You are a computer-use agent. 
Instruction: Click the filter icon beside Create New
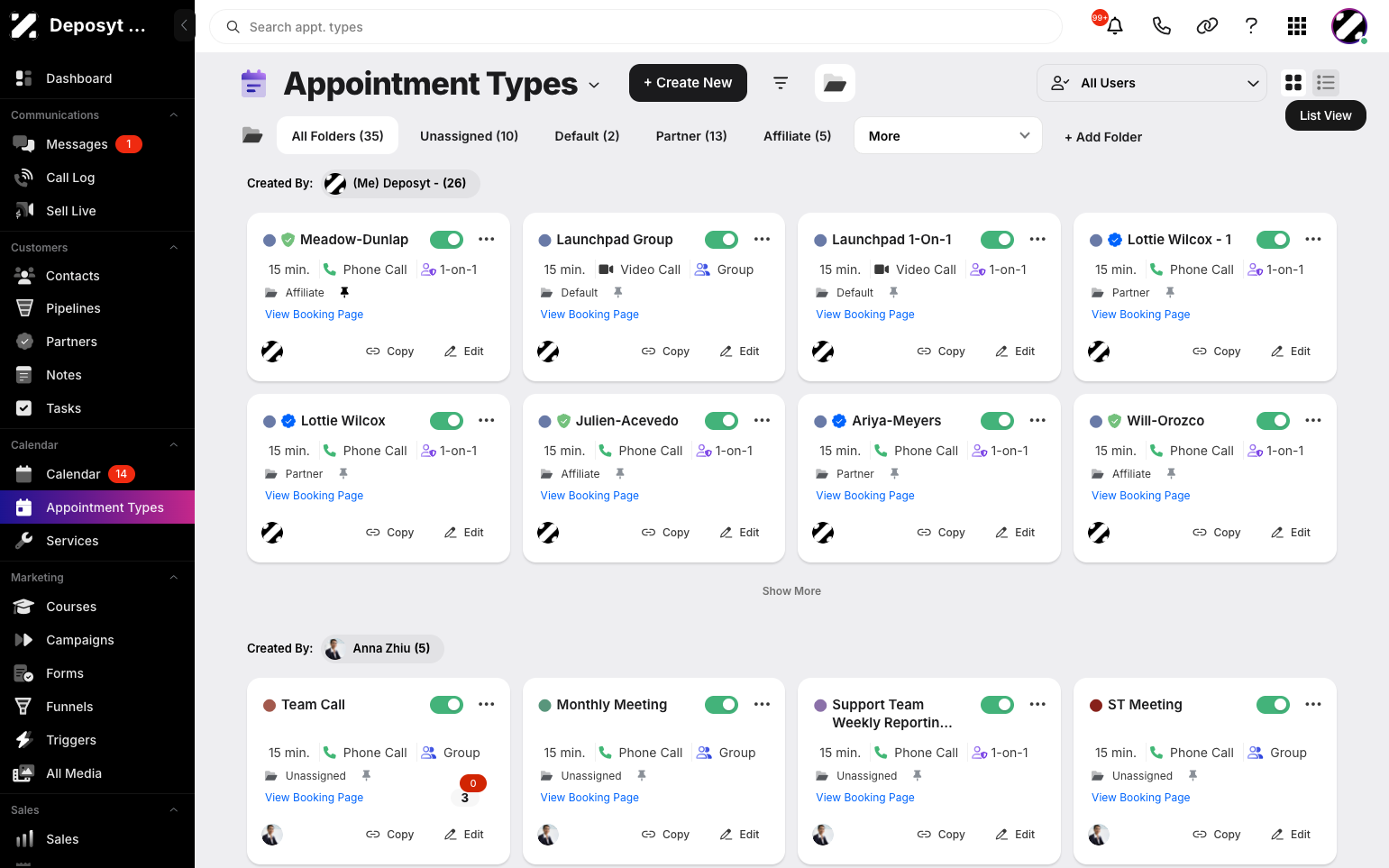[x=781, y=83]
